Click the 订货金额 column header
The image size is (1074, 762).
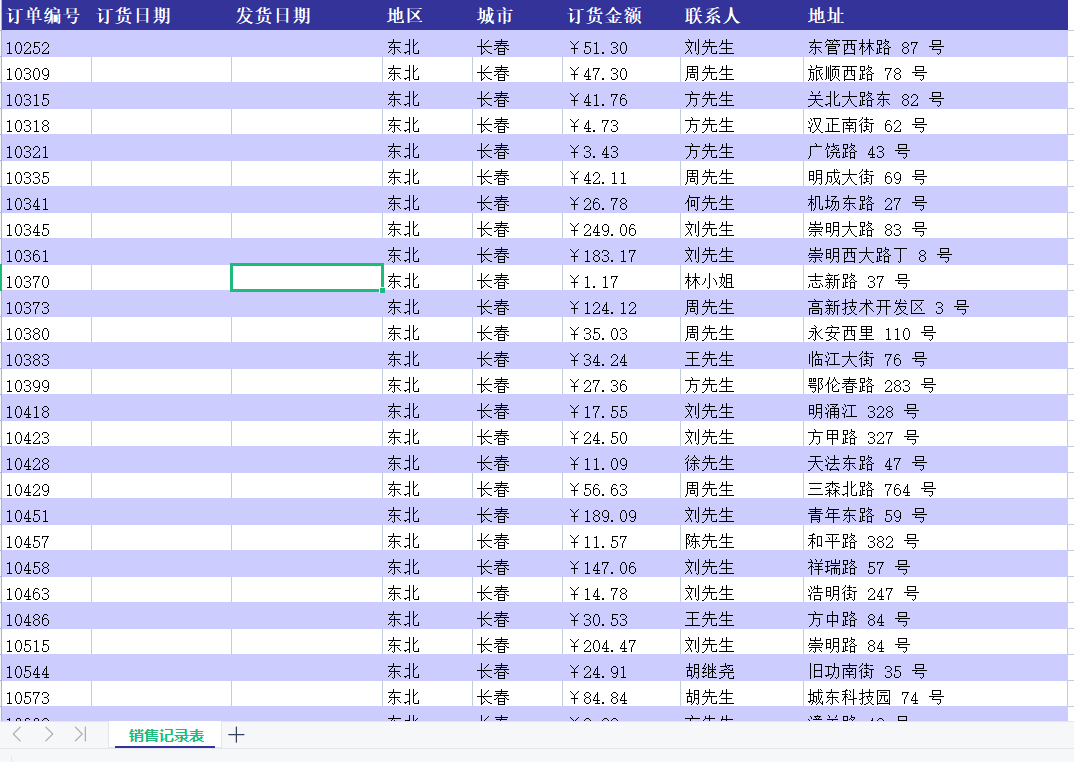(605, 16)
